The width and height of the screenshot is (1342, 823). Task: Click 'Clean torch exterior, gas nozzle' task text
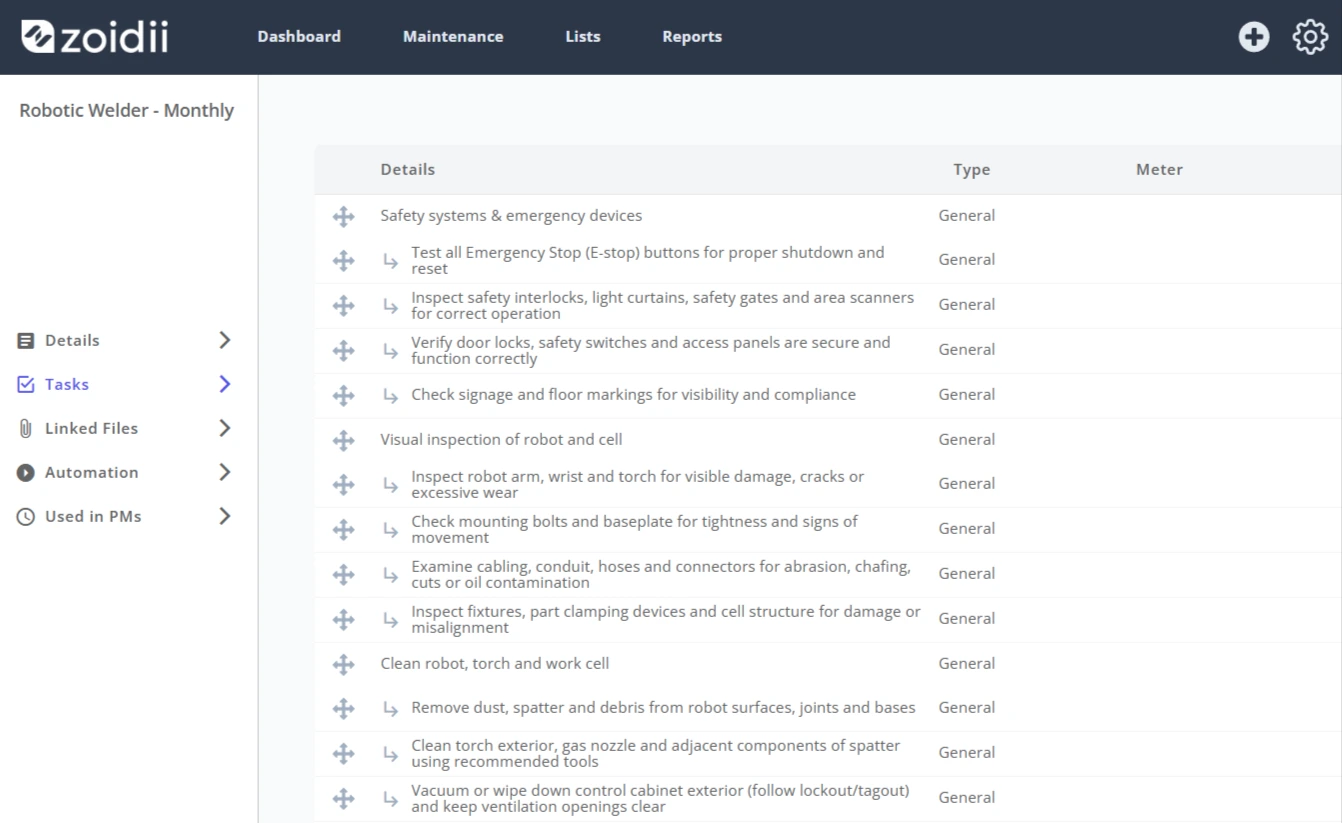[x=655, y=753]
